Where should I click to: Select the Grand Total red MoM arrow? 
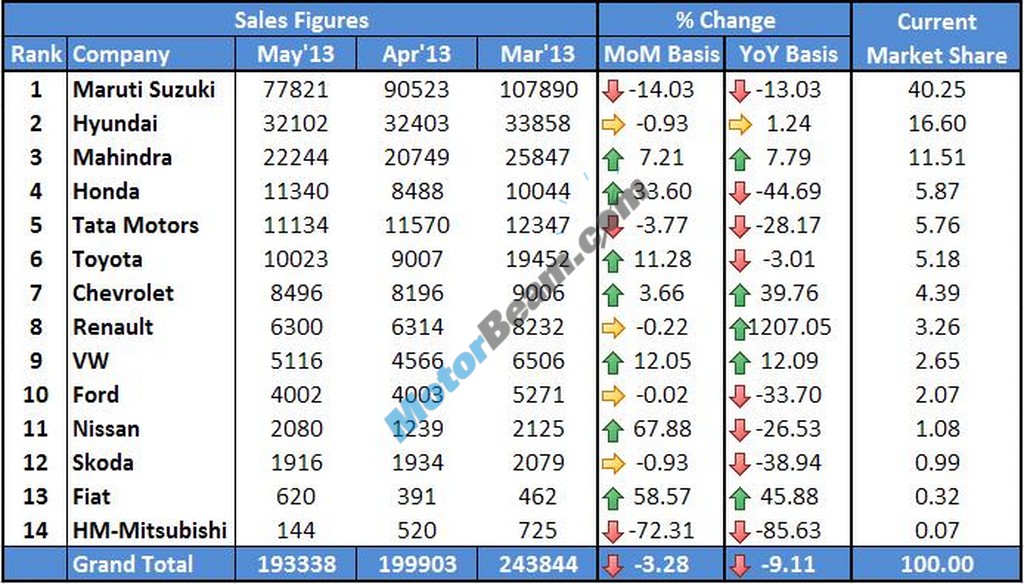click(x=613, y=565)
